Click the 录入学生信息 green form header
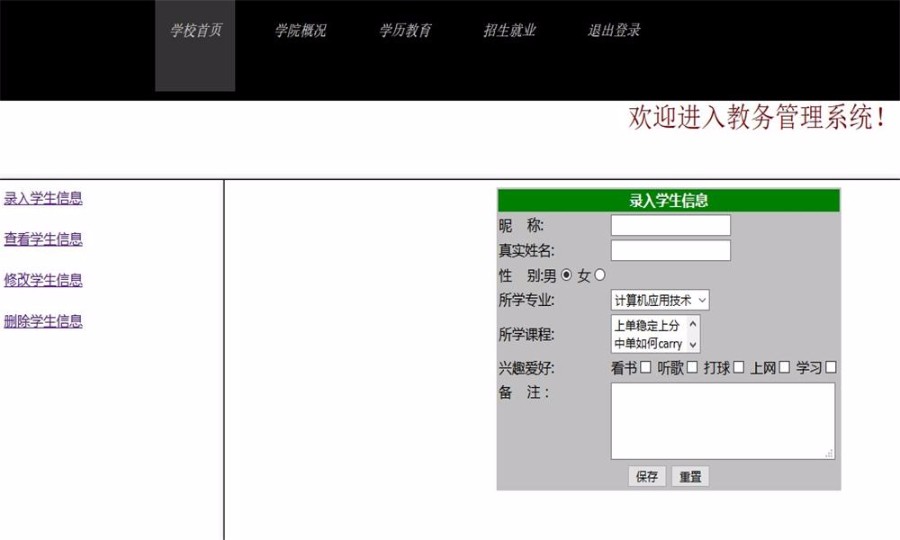This screenshot has height=540, width=900. pyautogui.click(x=669, y=200)
